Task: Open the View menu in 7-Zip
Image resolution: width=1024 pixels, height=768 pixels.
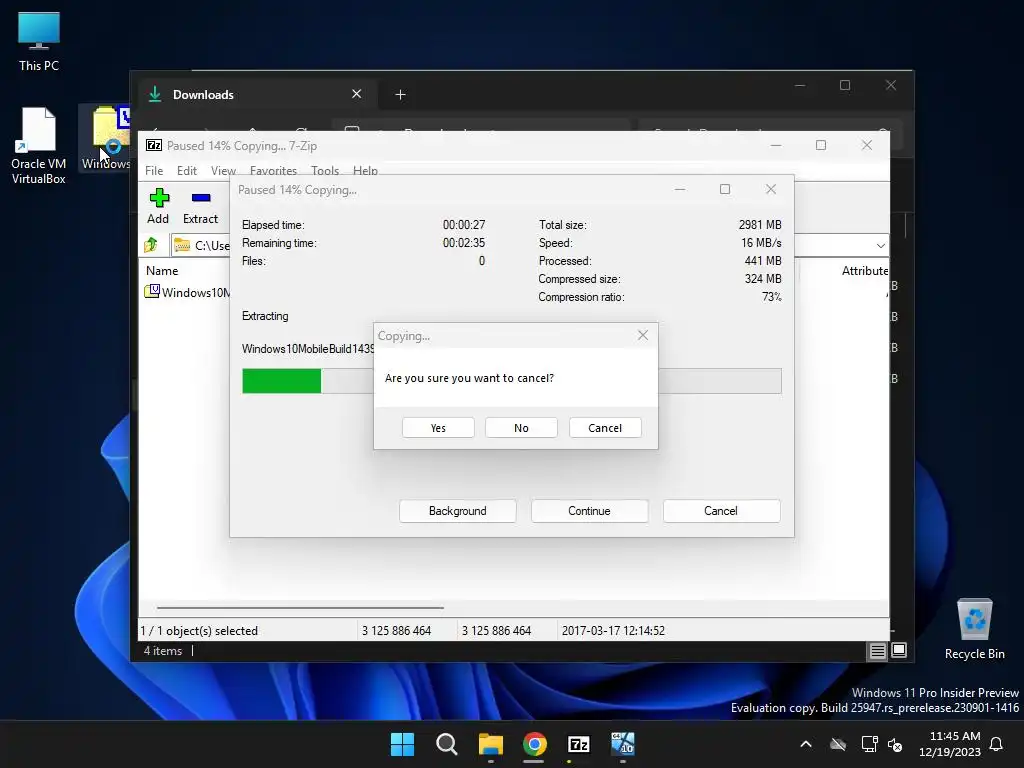Action: pyautogui.click(x=223, y=170)
